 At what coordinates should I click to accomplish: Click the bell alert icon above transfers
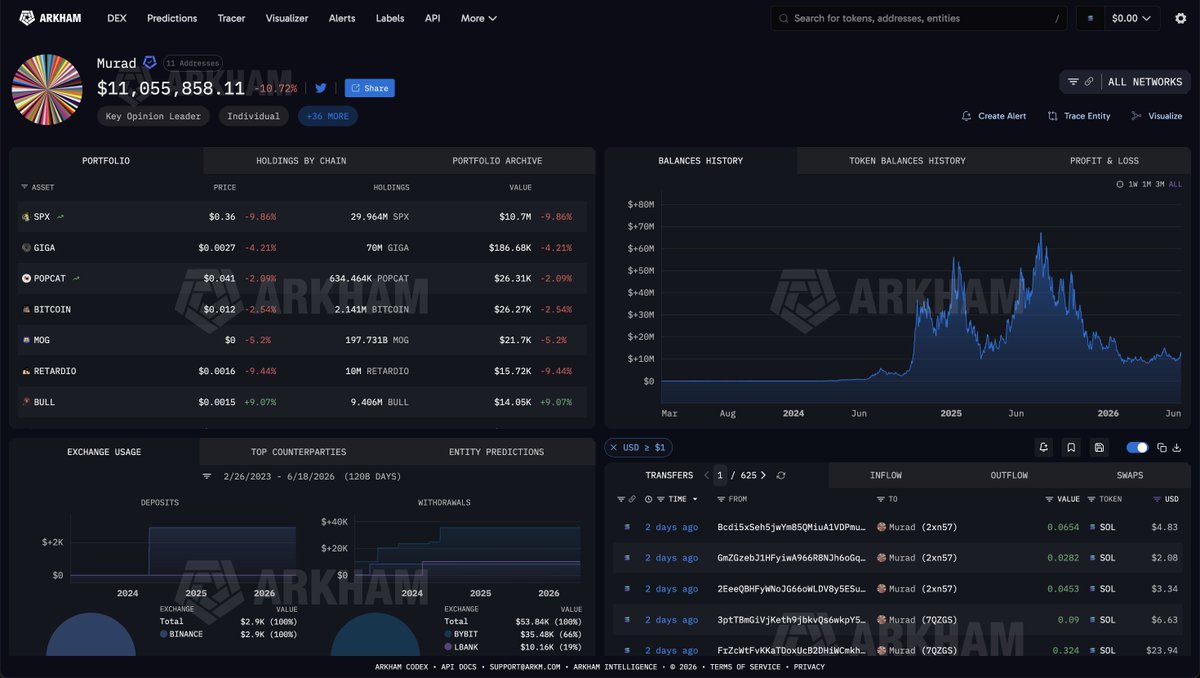coord(1043,448)
